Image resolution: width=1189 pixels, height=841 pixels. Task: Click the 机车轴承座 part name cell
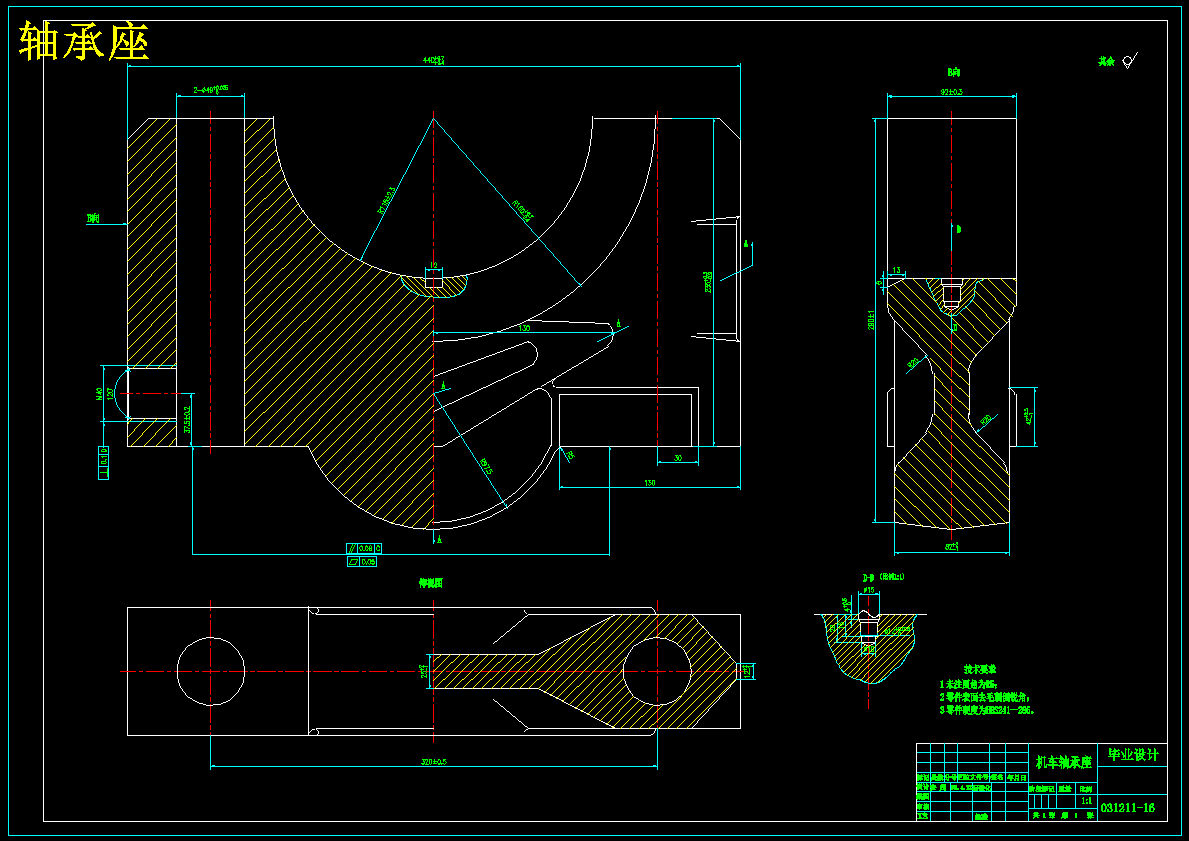[1063, 762]
